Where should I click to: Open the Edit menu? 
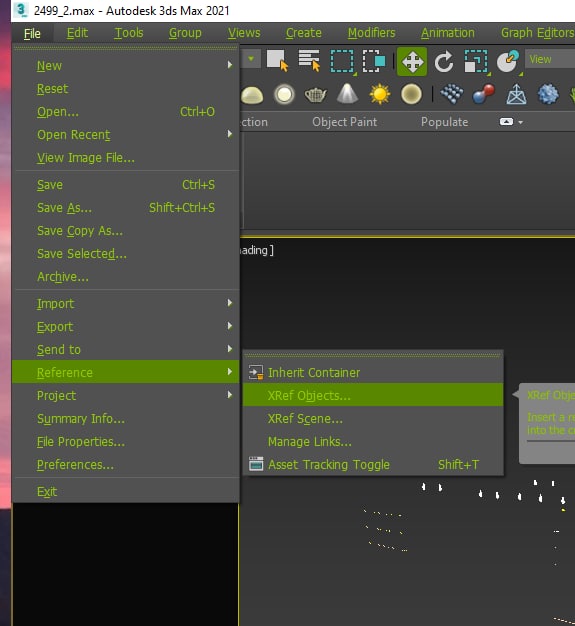tap(77, 33)
